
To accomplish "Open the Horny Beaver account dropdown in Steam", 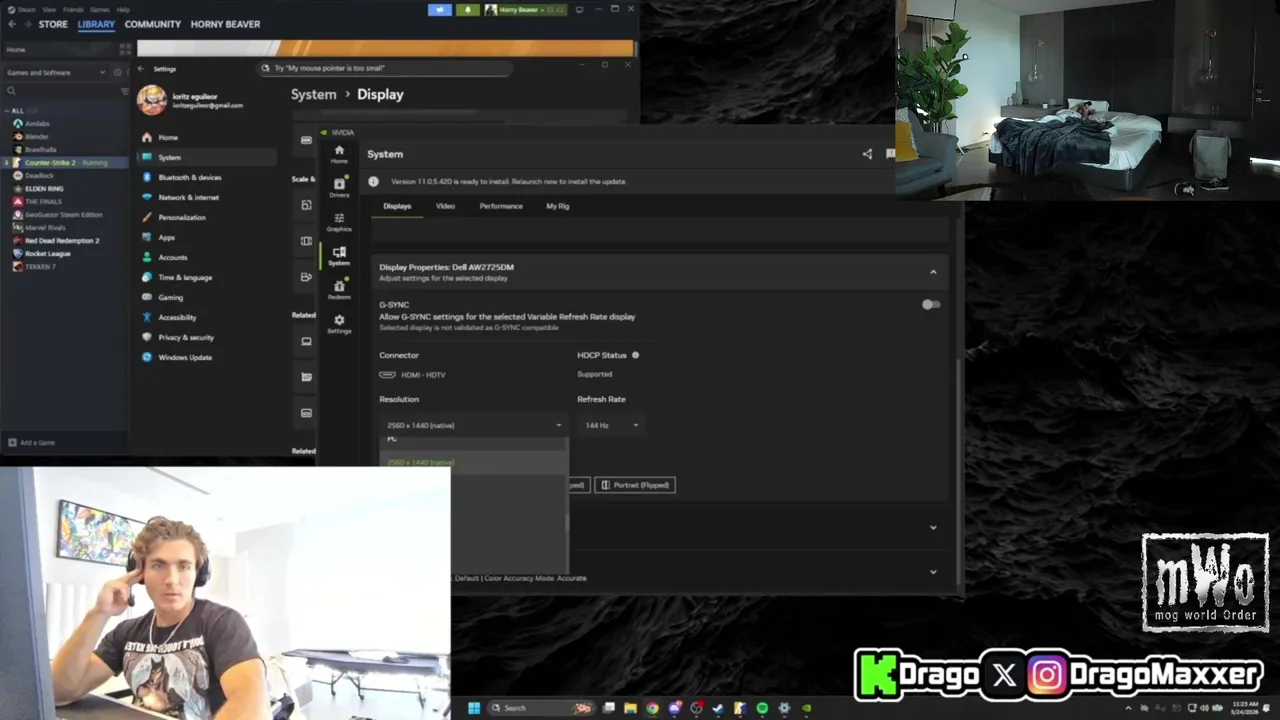I will 525,10.
